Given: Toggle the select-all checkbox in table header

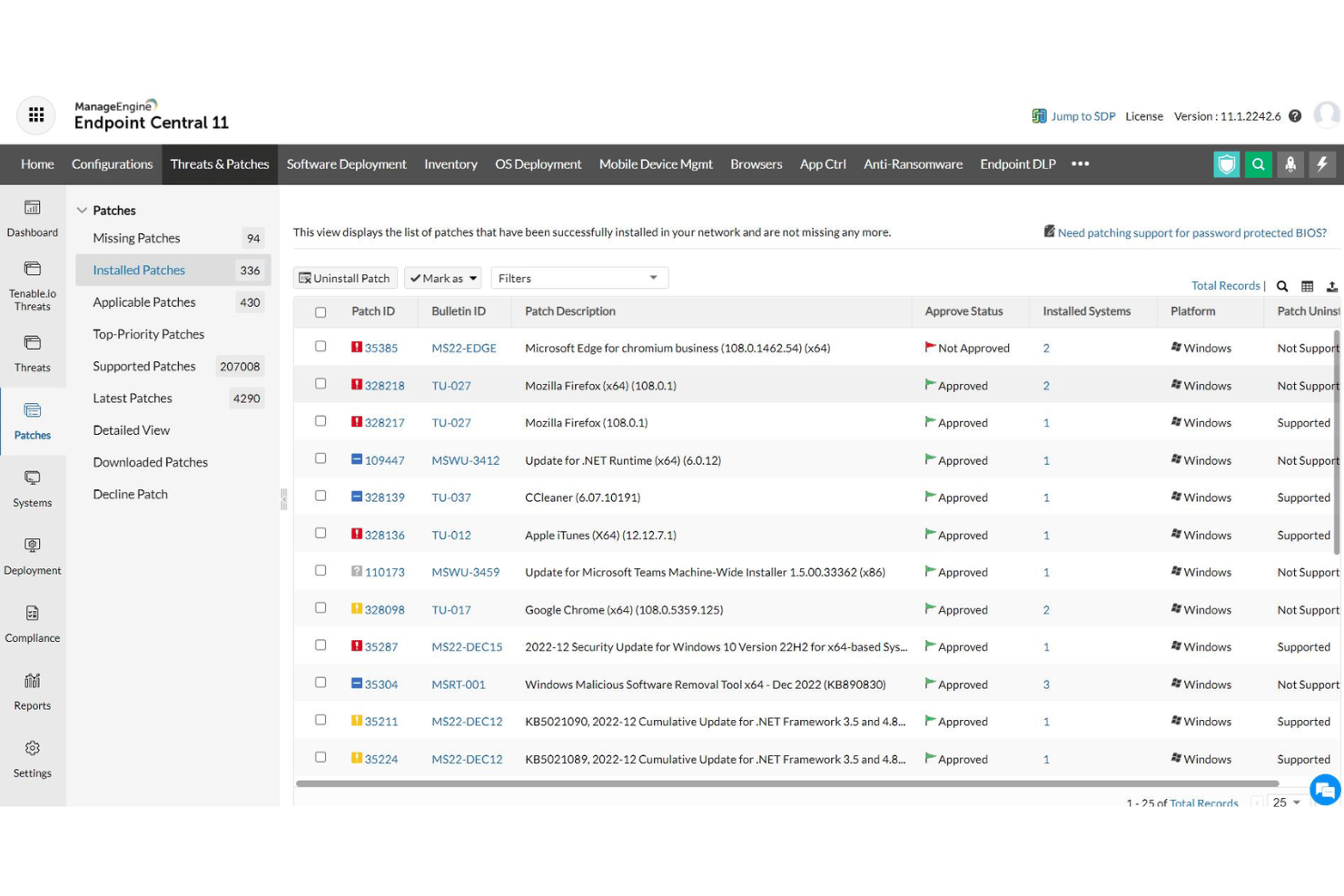Looking at the screenshot, I should pos(321,312).
